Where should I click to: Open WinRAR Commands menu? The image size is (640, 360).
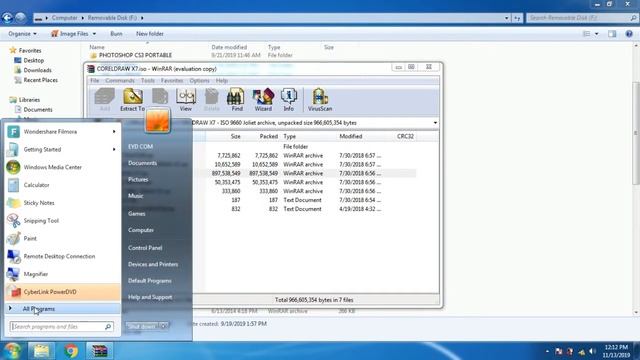click(120, 81)
